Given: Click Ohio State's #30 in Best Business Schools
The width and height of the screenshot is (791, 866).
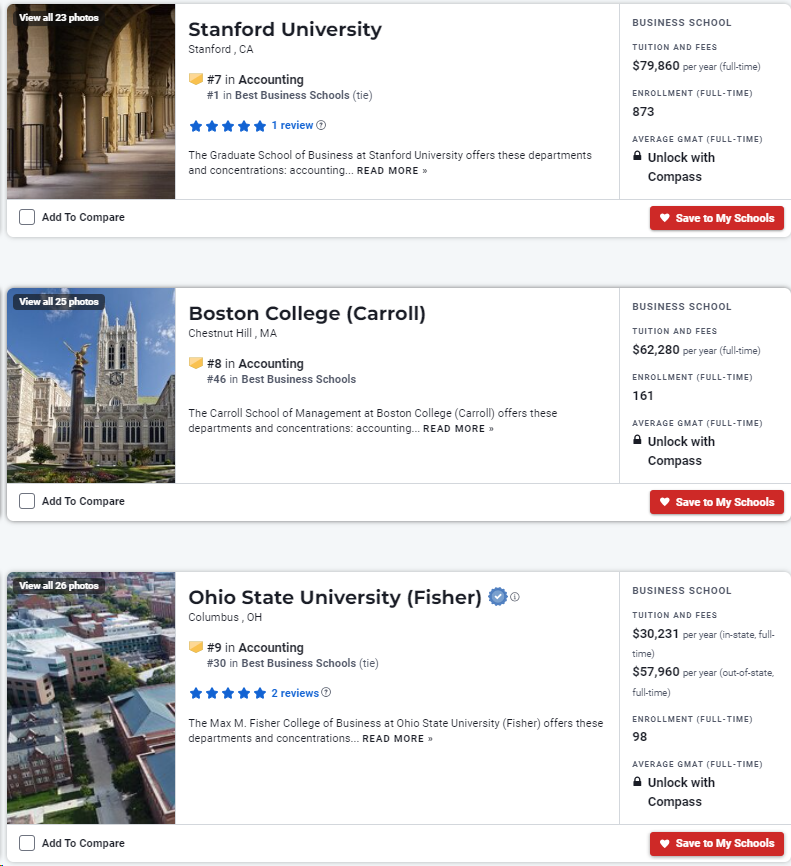Looking at the screenshot, I should click(293, 663).
